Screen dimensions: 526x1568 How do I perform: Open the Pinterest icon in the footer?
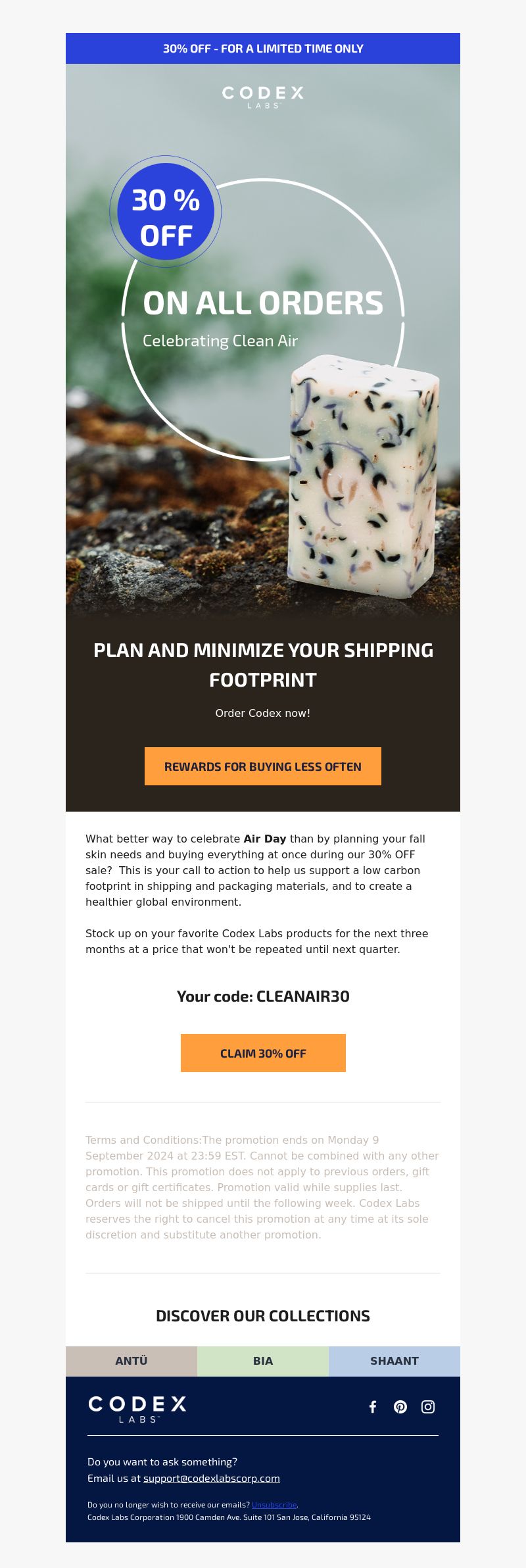click(400, 1406)
